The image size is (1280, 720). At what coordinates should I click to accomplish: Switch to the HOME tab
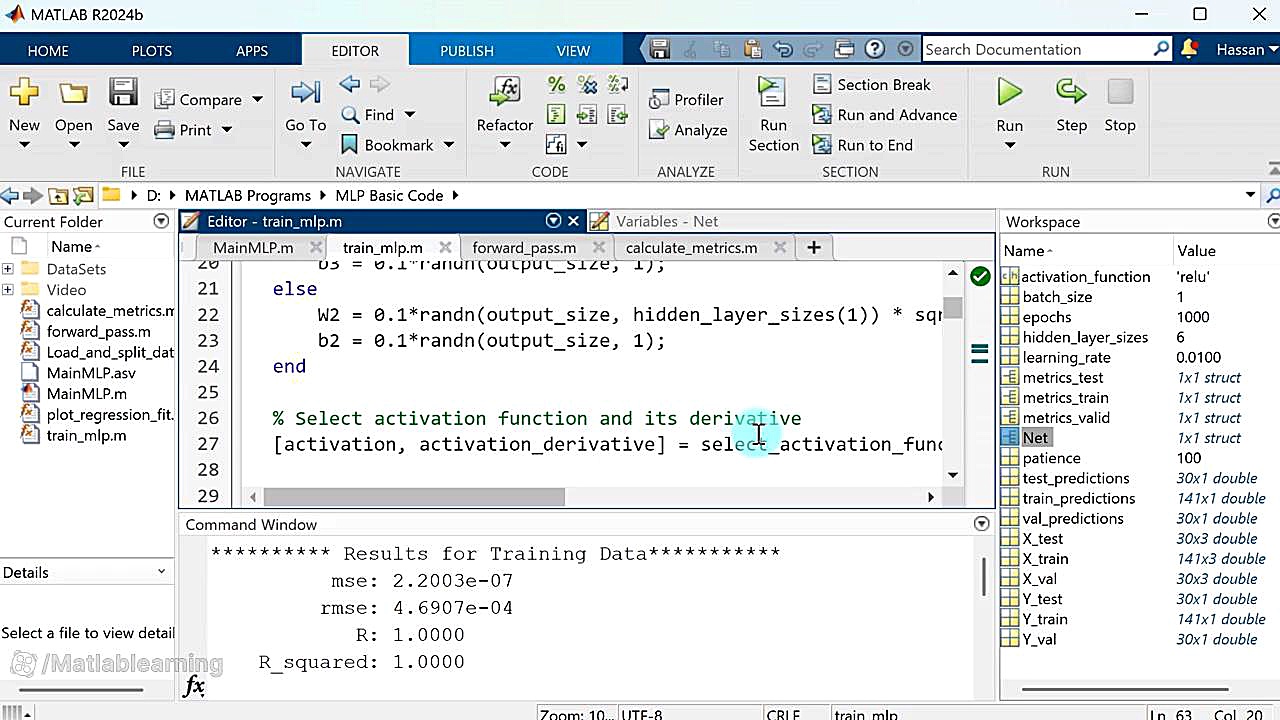coord(48,51)
